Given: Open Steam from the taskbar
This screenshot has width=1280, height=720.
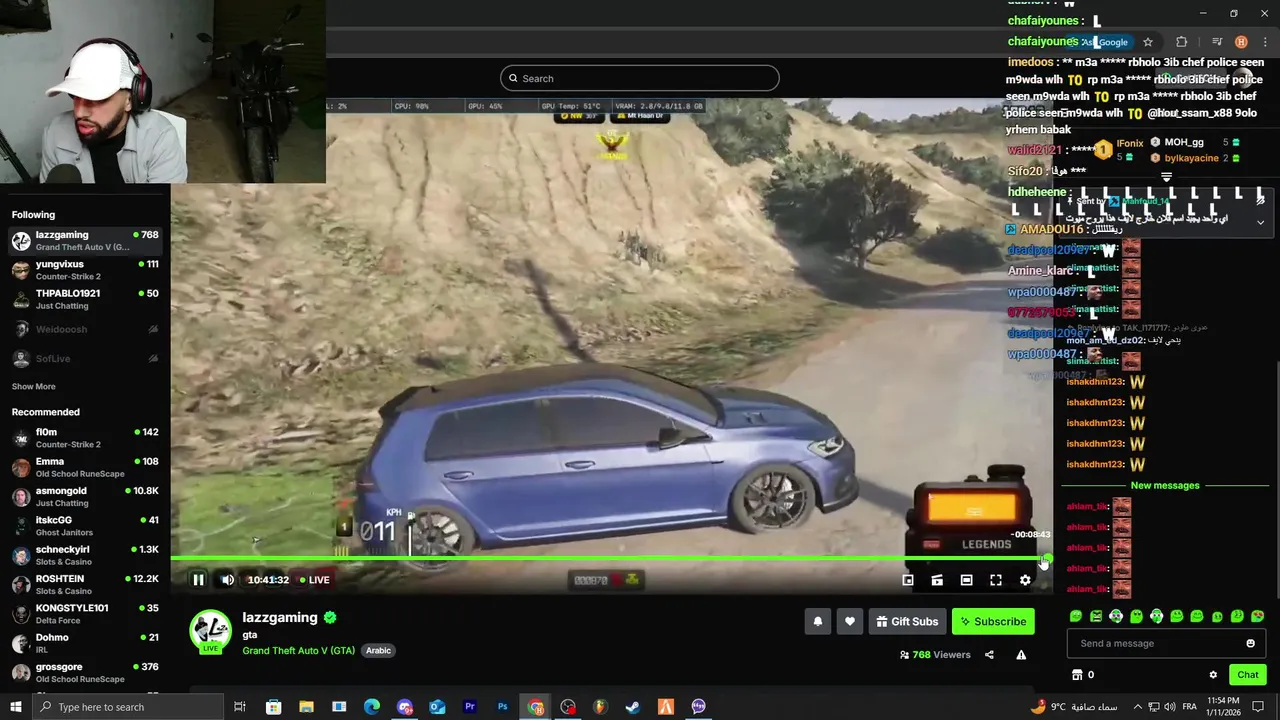Looking at the screenshot, I should pyautogui.click(x=633, y=707).
